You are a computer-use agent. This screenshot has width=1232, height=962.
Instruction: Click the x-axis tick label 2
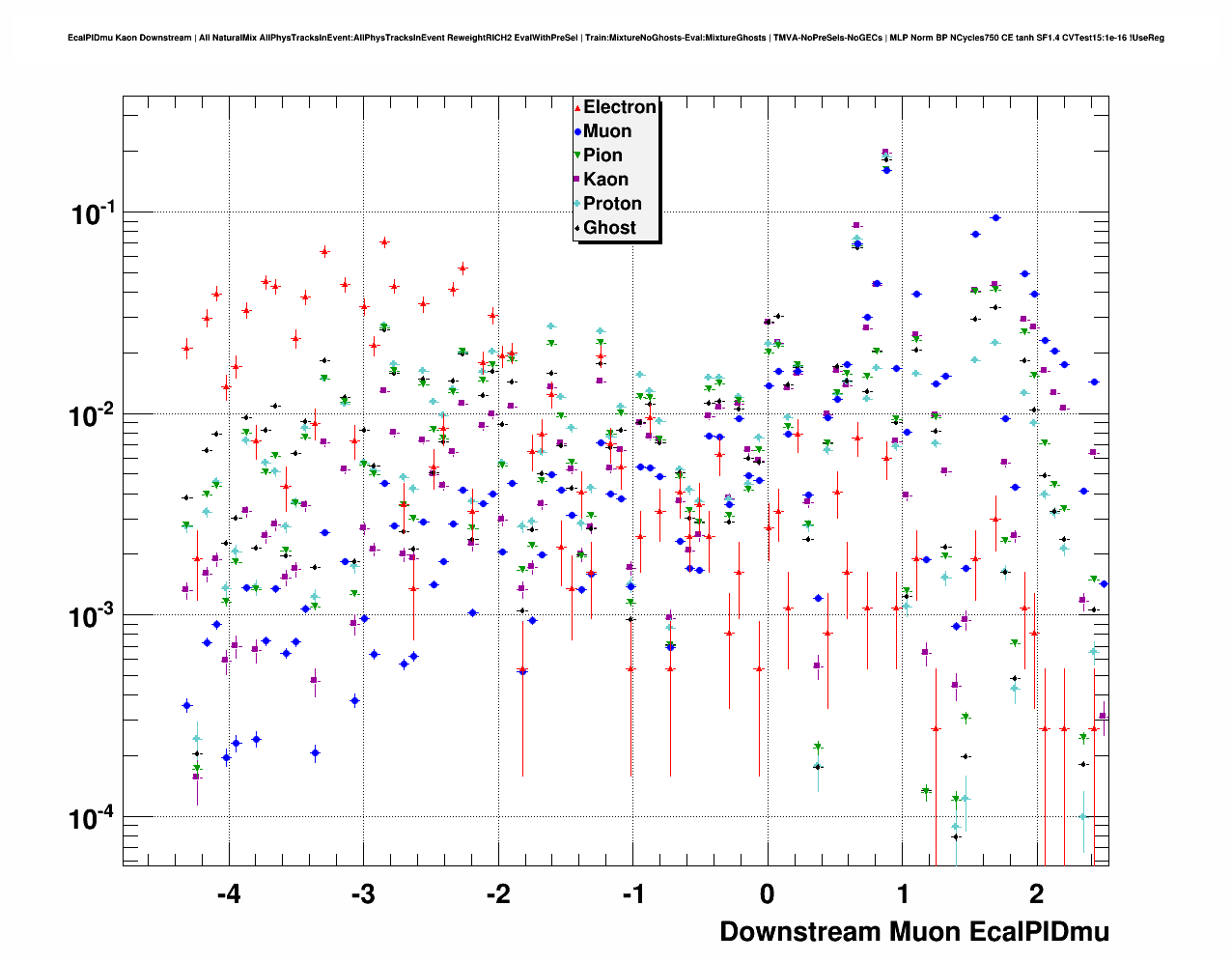[1037, 894]
